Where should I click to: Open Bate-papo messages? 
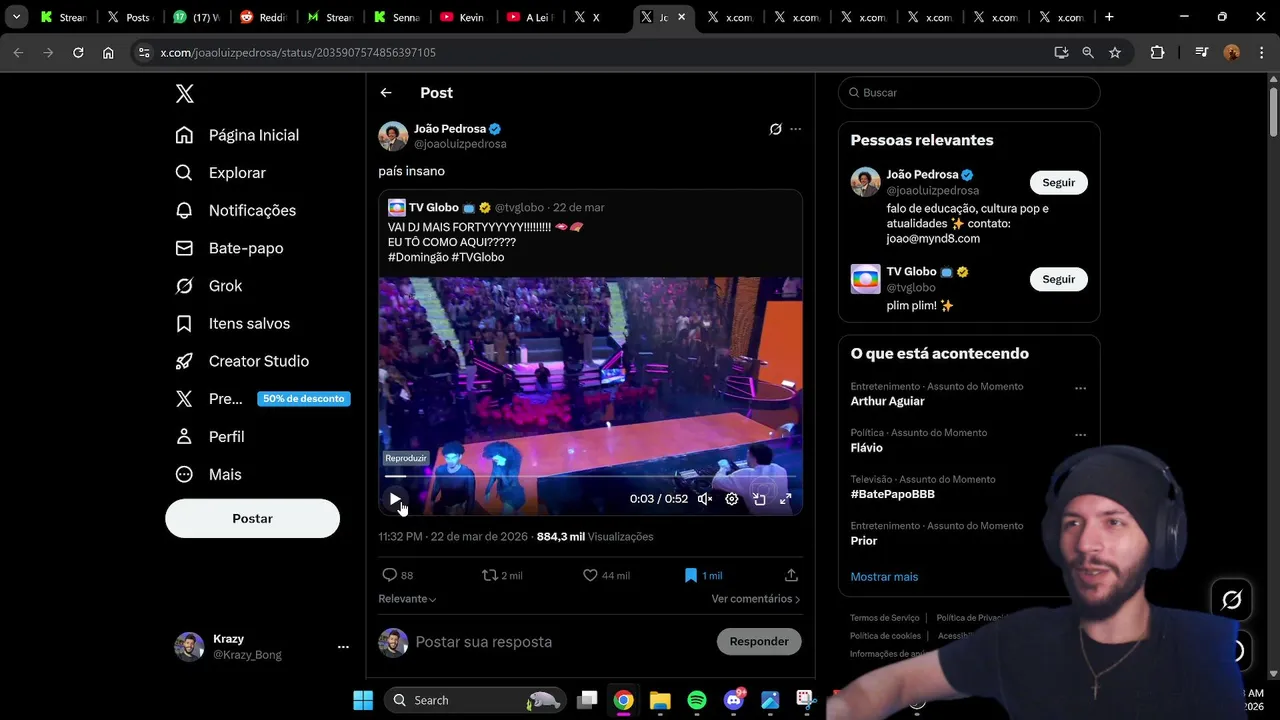click(229, 248)
